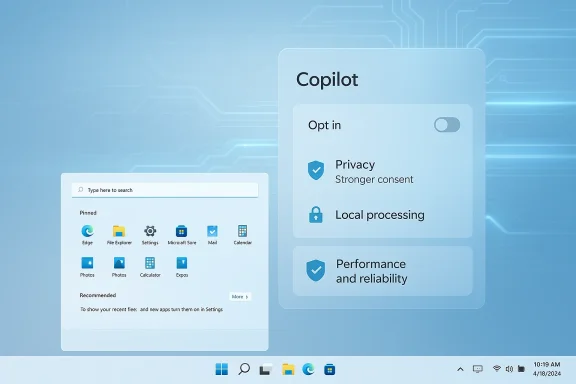Open Task View from the taskbar

(x=266, y=369)
